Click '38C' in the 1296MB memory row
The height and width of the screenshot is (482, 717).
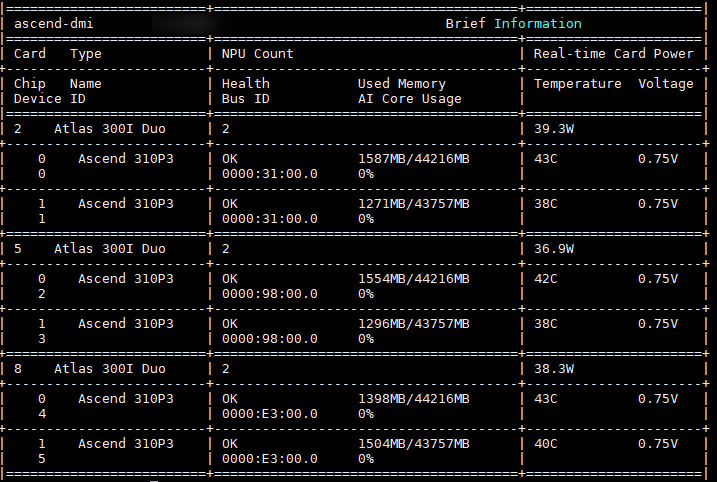click(x=546, y=323)
